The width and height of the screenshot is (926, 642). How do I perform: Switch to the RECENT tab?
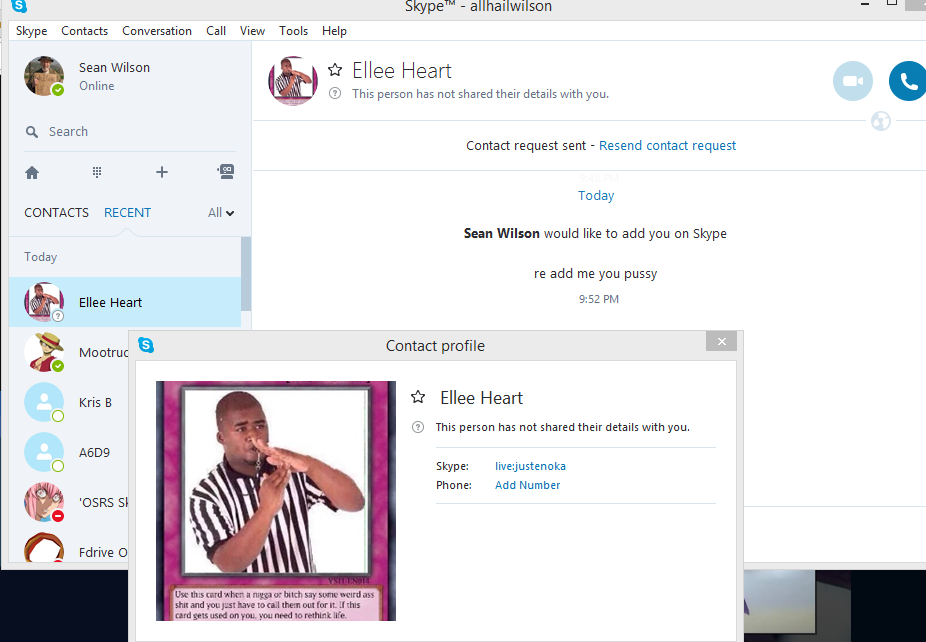pos(128,213)
